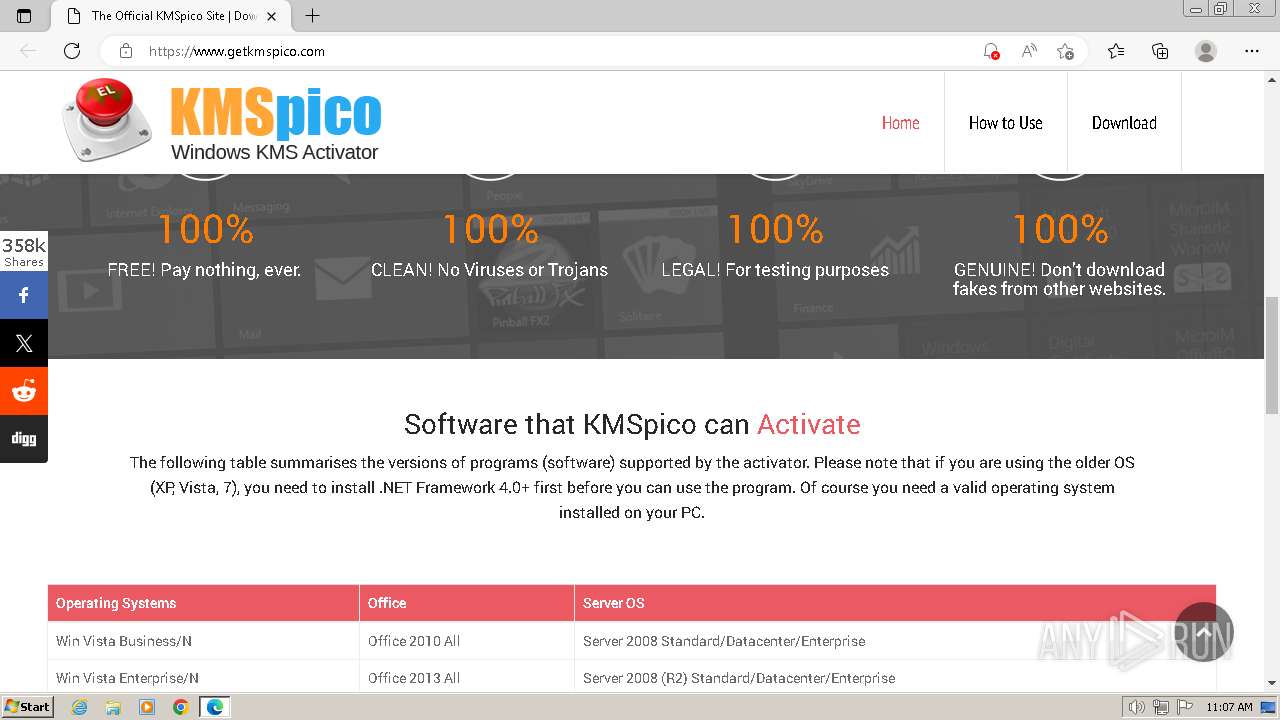Click the Software that KMSpico can Activate heading
Viewport: 1280px width, 720px height.
[632, 424]
